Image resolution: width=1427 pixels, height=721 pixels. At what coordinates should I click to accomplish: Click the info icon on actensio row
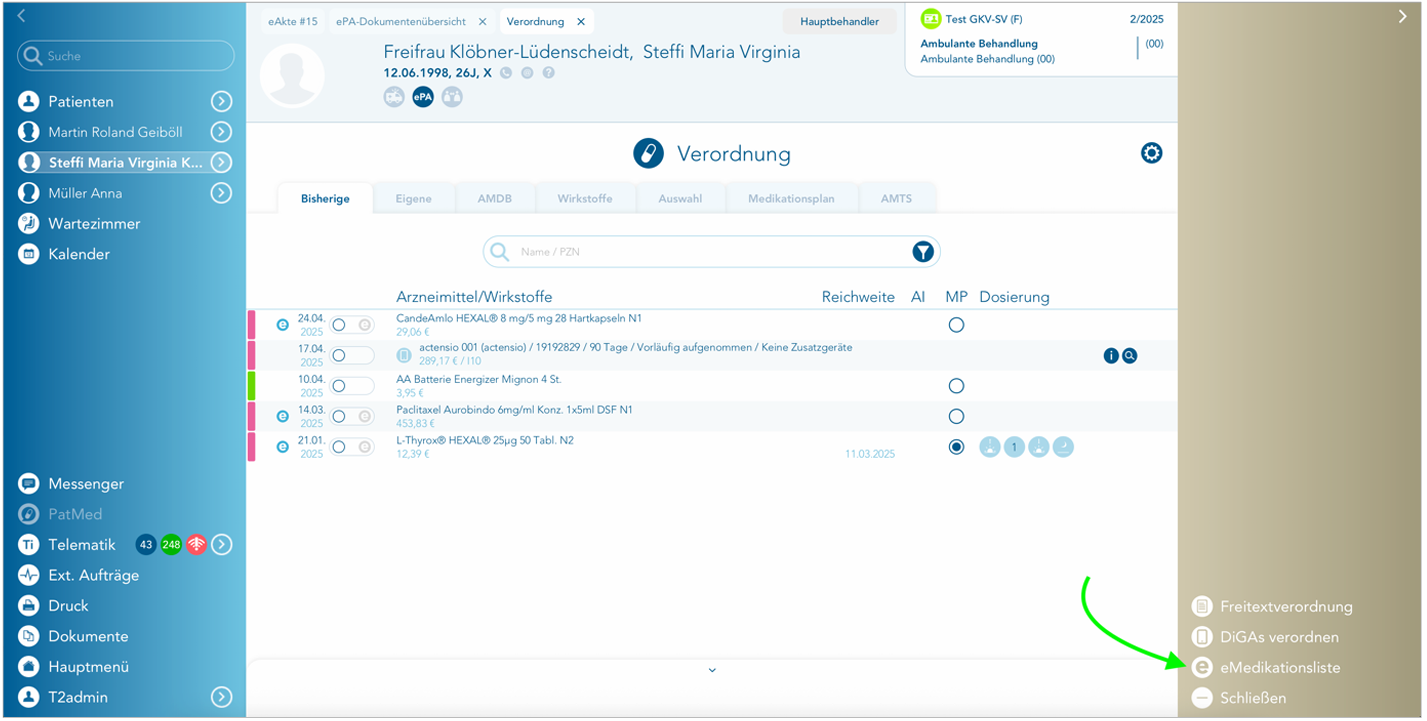coord(1111,355)
